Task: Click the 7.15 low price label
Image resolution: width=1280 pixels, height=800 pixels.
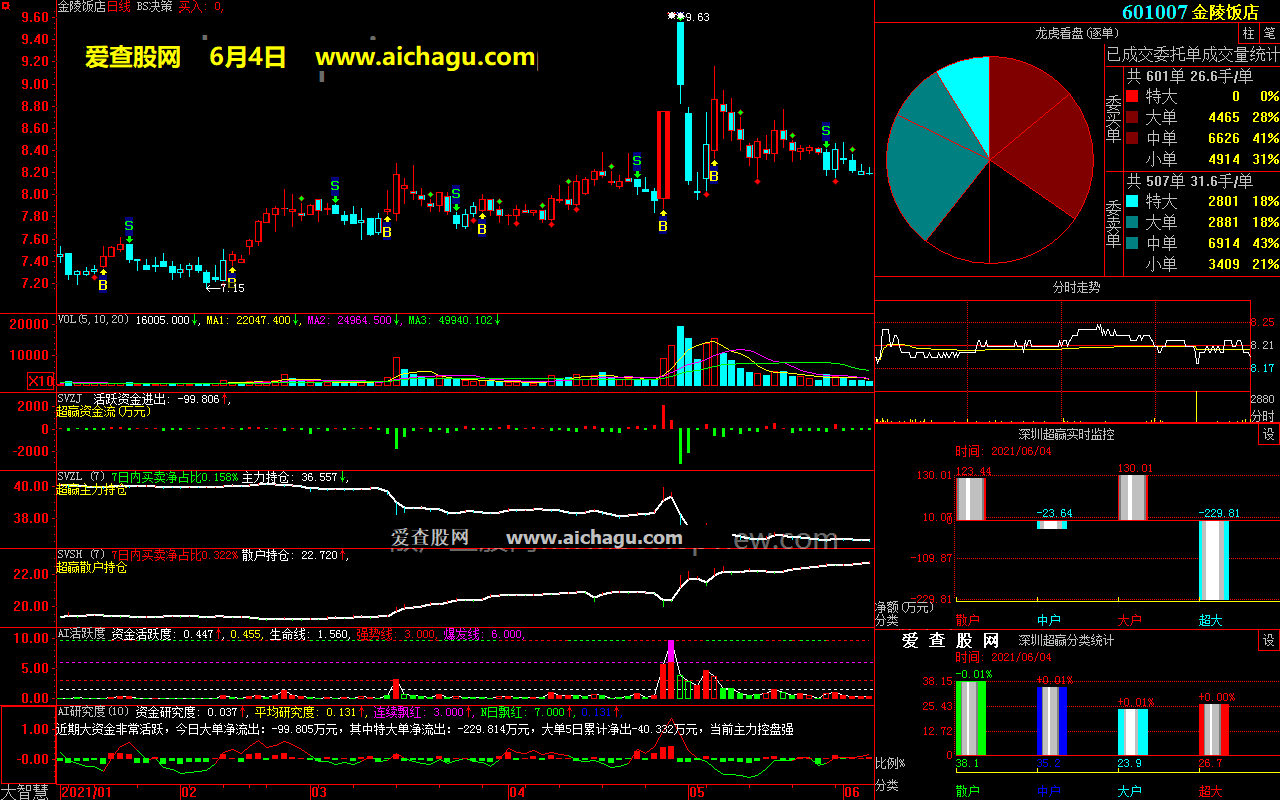Action: pos(231,288)
